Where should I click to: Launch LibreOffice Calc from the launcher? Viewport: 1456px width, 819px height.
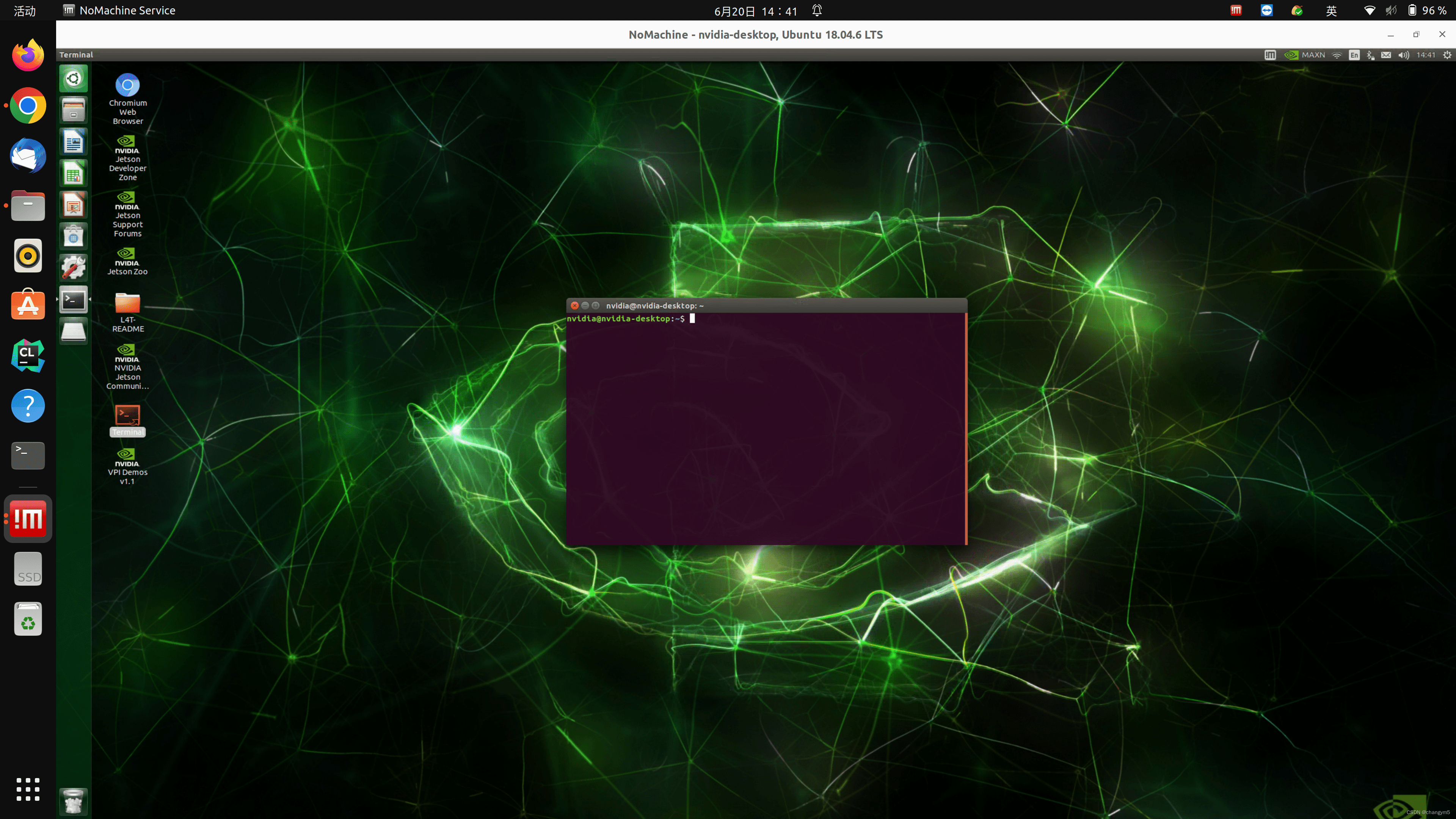(x=74, y=173)
